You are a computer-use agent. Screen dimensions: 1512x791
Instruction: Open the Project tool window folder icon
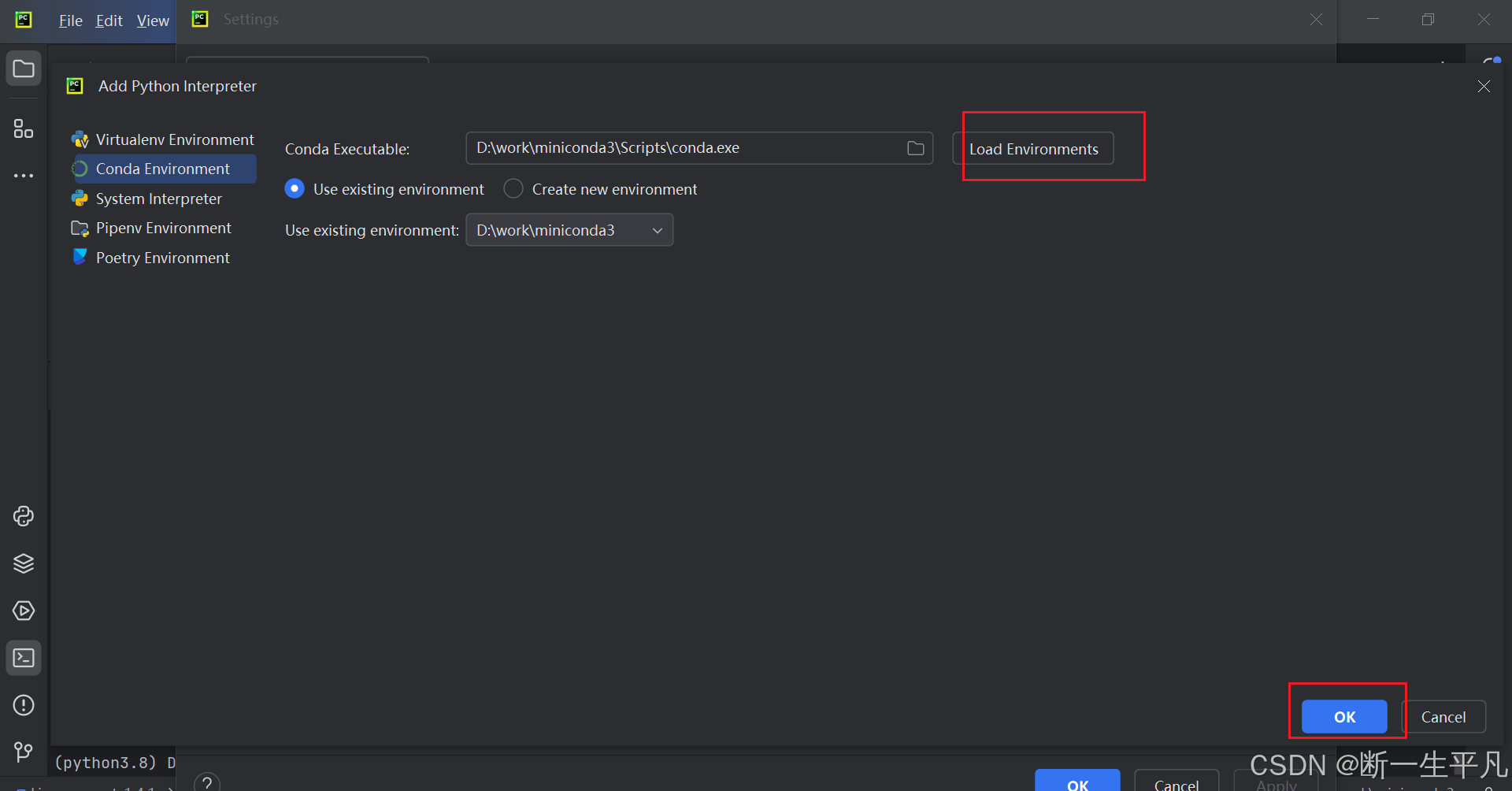click(24, 69)
